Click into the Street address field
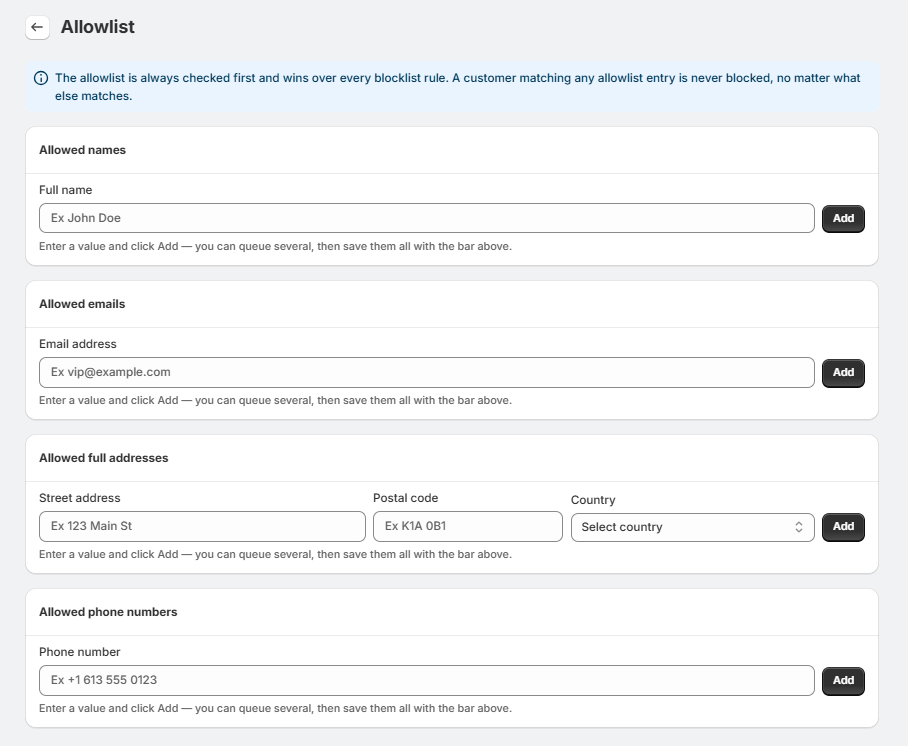 click(x=202, y=526)
